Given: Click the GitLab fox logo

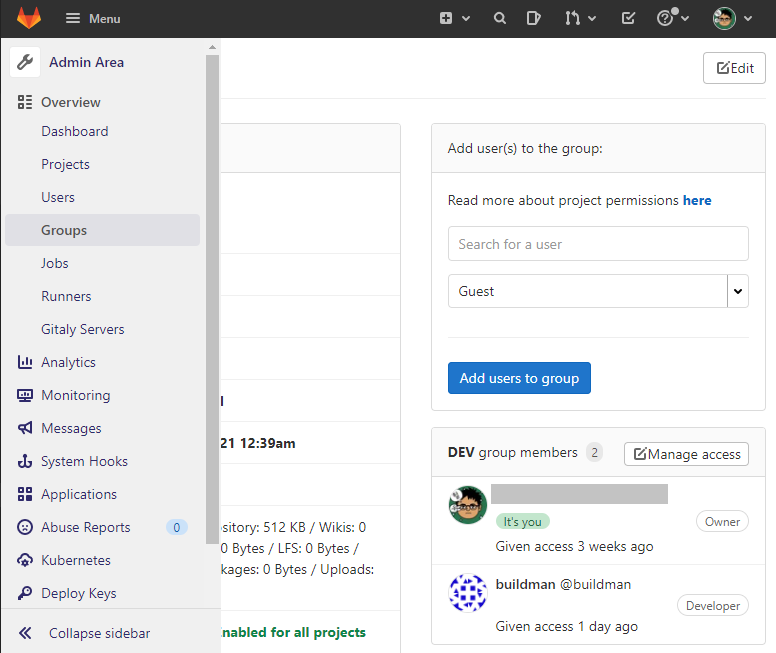Looking at the screenshot, I should [x=29, y=18].
